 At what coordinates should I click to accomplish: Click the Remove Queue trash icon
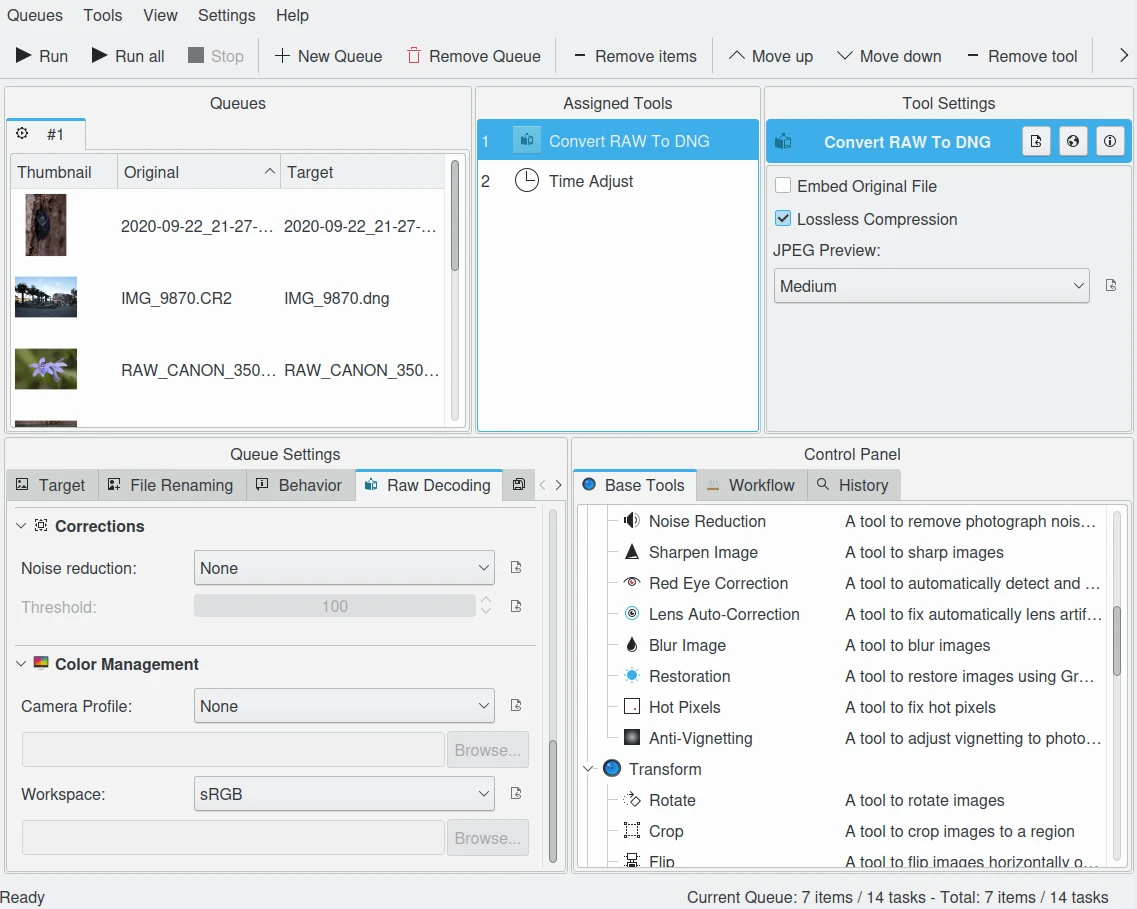pos(414,56)
